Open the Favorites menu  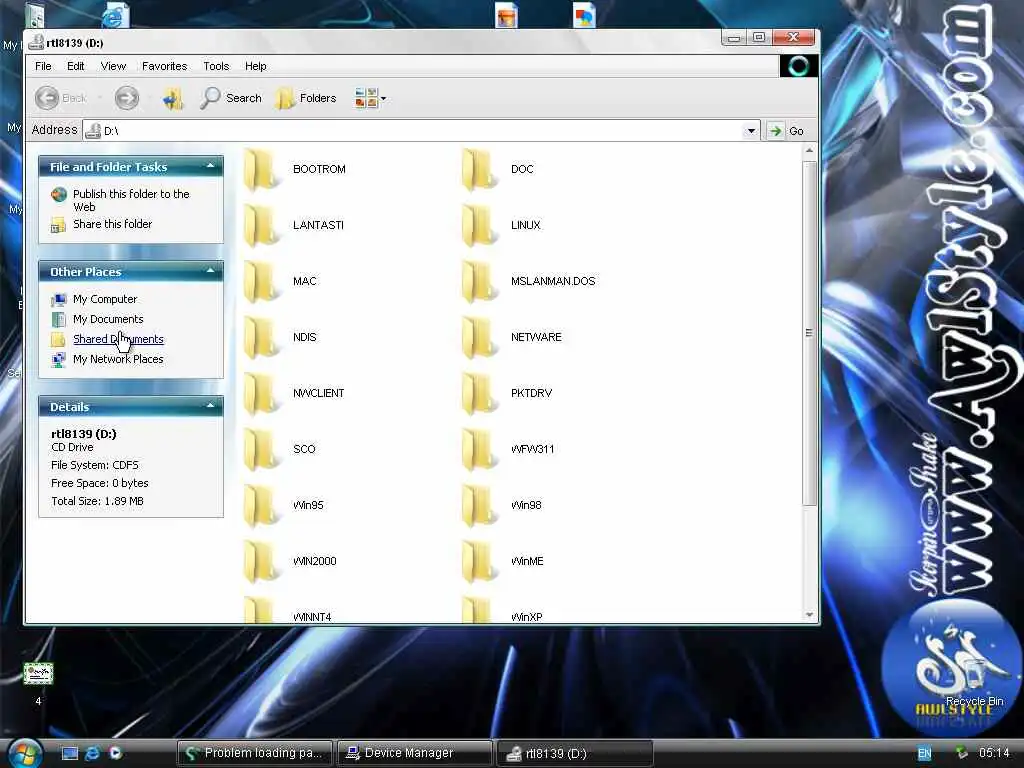(165, 66)
